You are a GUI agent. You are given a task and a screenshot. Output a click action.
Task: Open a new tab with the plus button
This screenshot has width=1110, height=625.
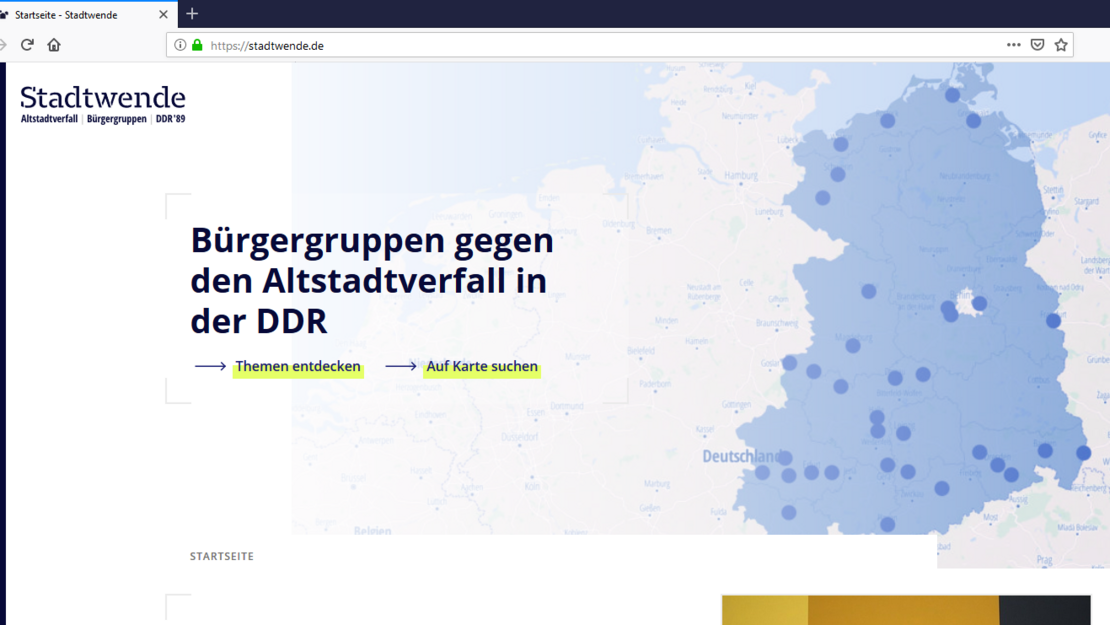[192, 14]
